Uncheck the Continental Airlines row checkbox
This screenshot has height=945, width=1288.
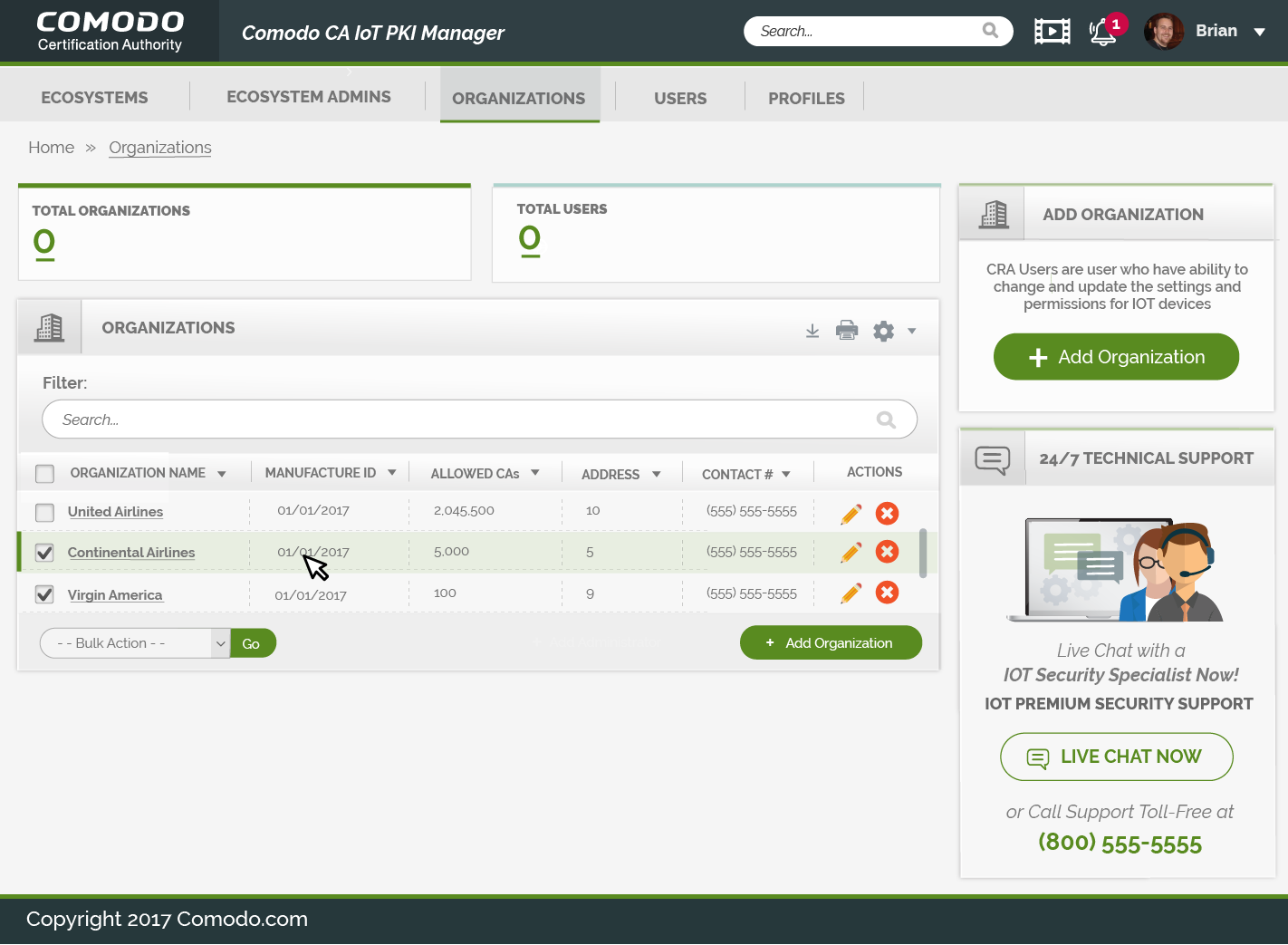(44, 553)
